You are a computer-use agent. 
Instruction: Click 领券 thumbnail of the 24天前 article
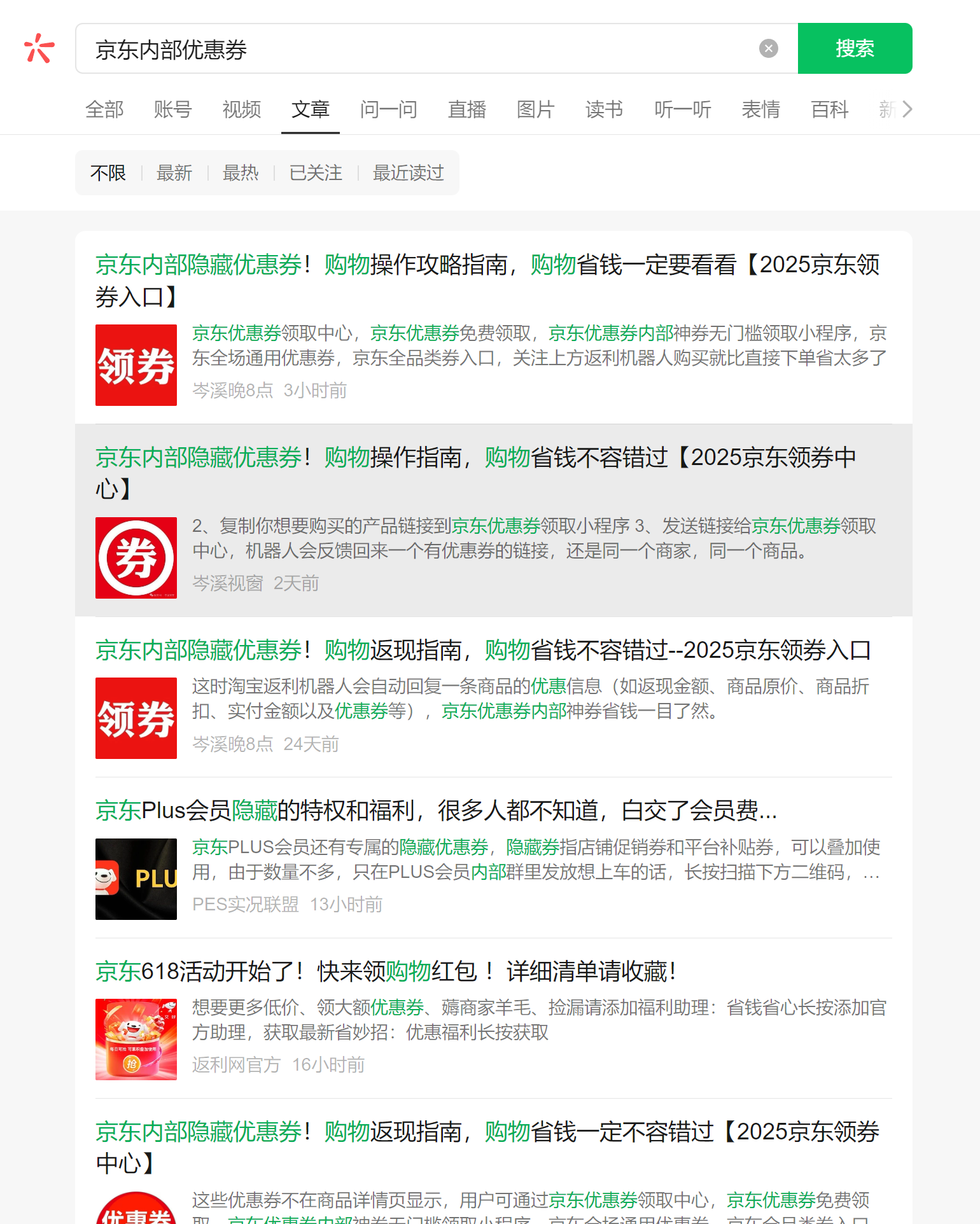pos(136,718)
